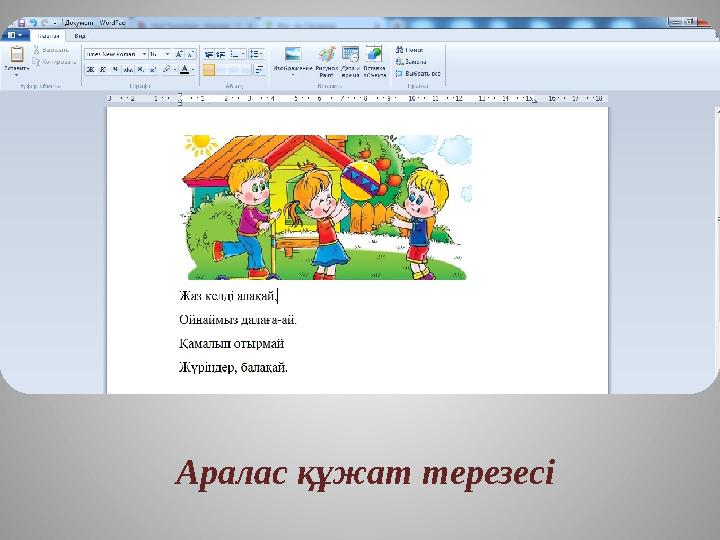Click the Изображение insert picture icon
Screen dimensions: 720x540
pos(292,55)
